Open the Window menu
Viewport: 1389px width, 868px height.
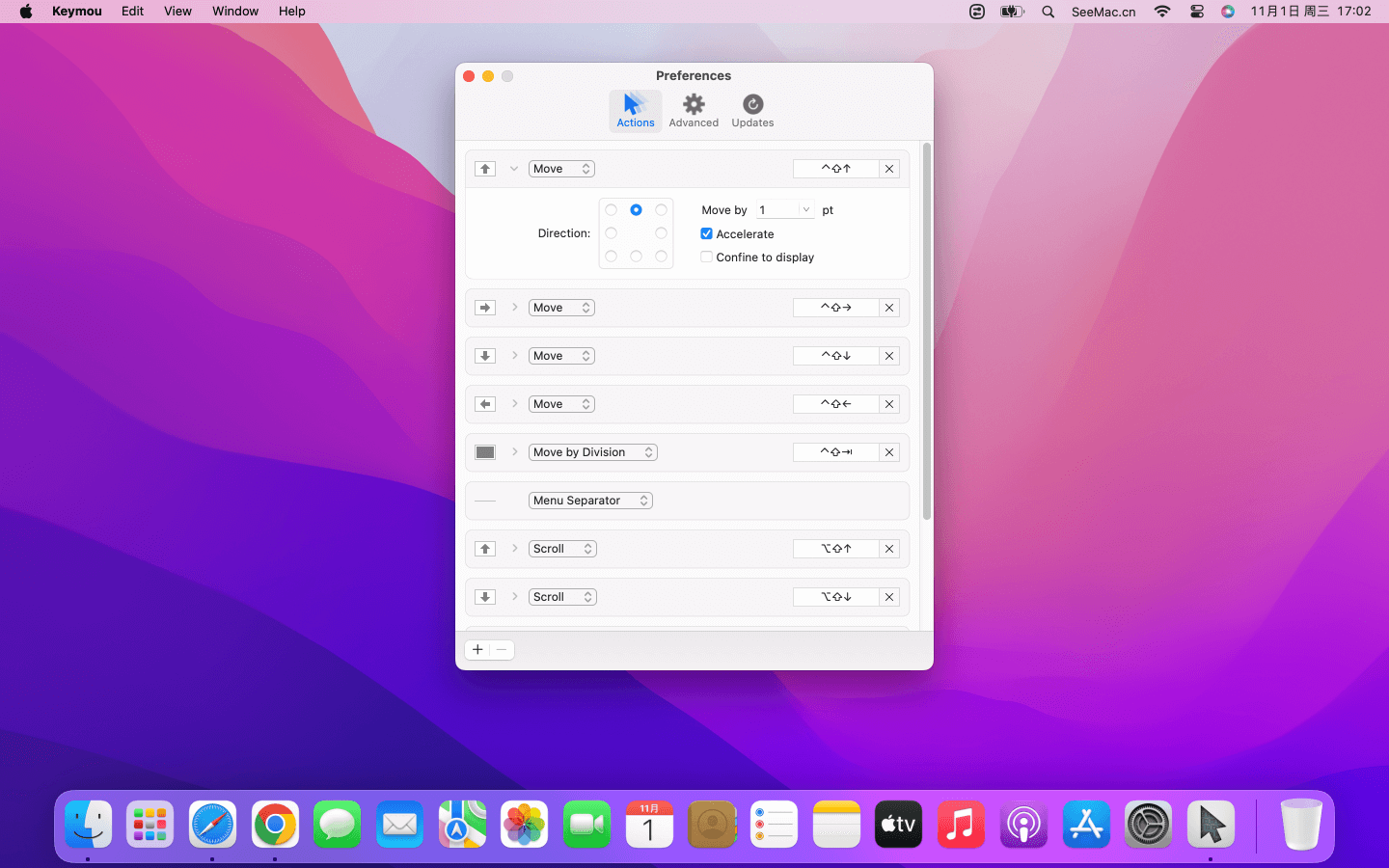(x=234, y=11)
